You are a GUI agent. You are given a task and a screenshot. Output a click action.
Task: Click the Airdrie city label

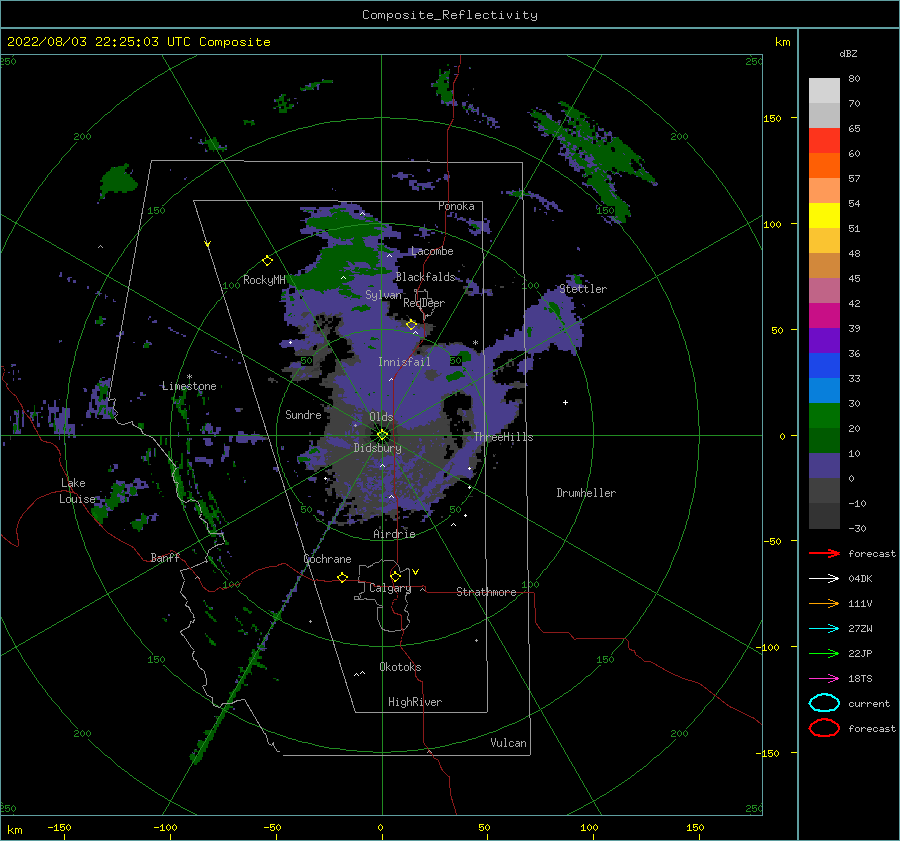[394, 534]
